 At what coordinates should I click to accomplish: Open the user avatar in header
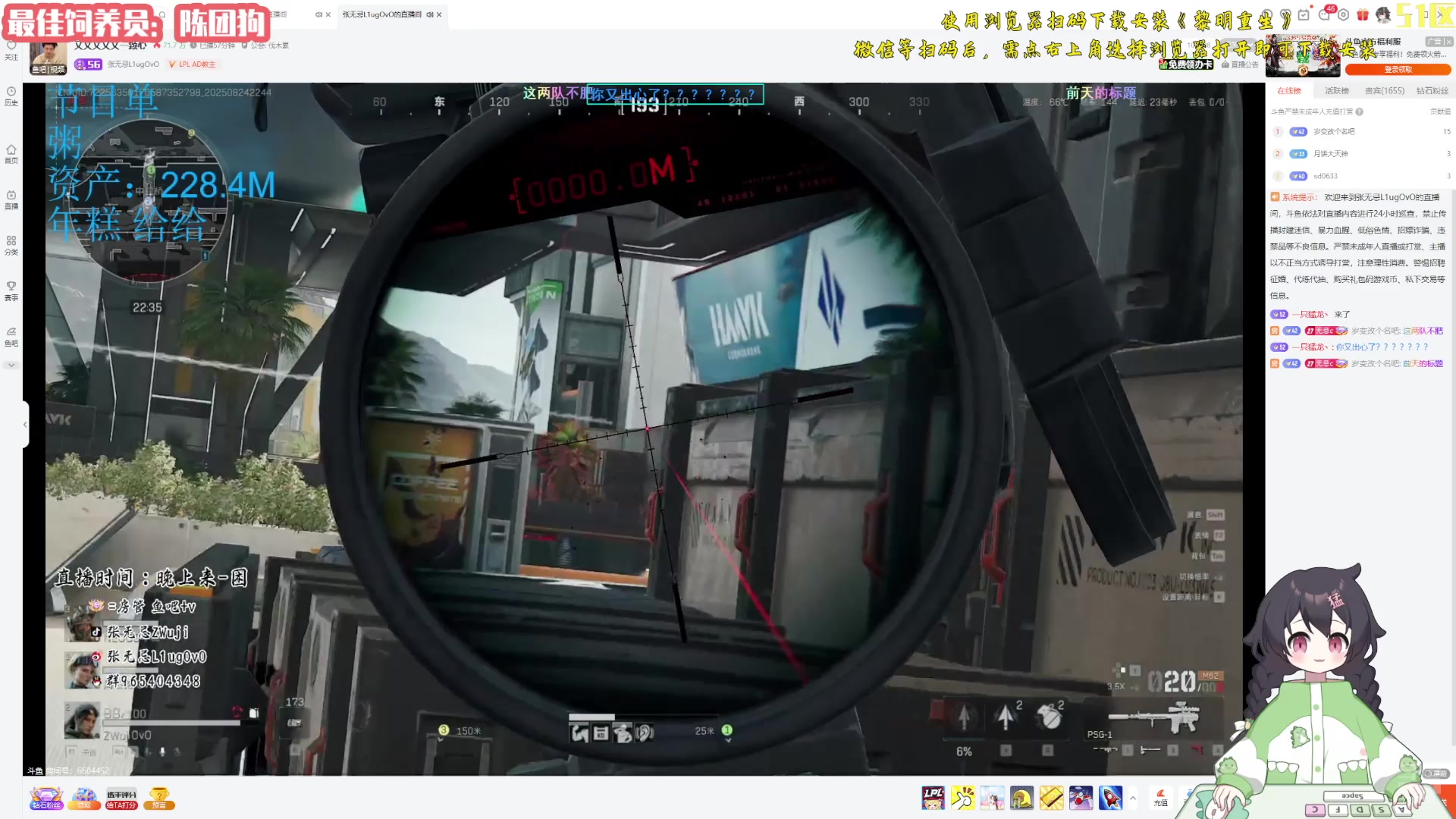pyautogui.click(x=1383, y=14)
